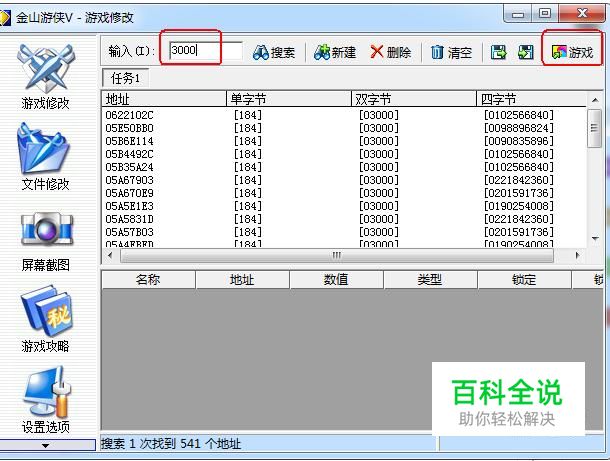Click four-byte value [0090835896]
Viewport: 610px width, 461px height.
point(519,141)
